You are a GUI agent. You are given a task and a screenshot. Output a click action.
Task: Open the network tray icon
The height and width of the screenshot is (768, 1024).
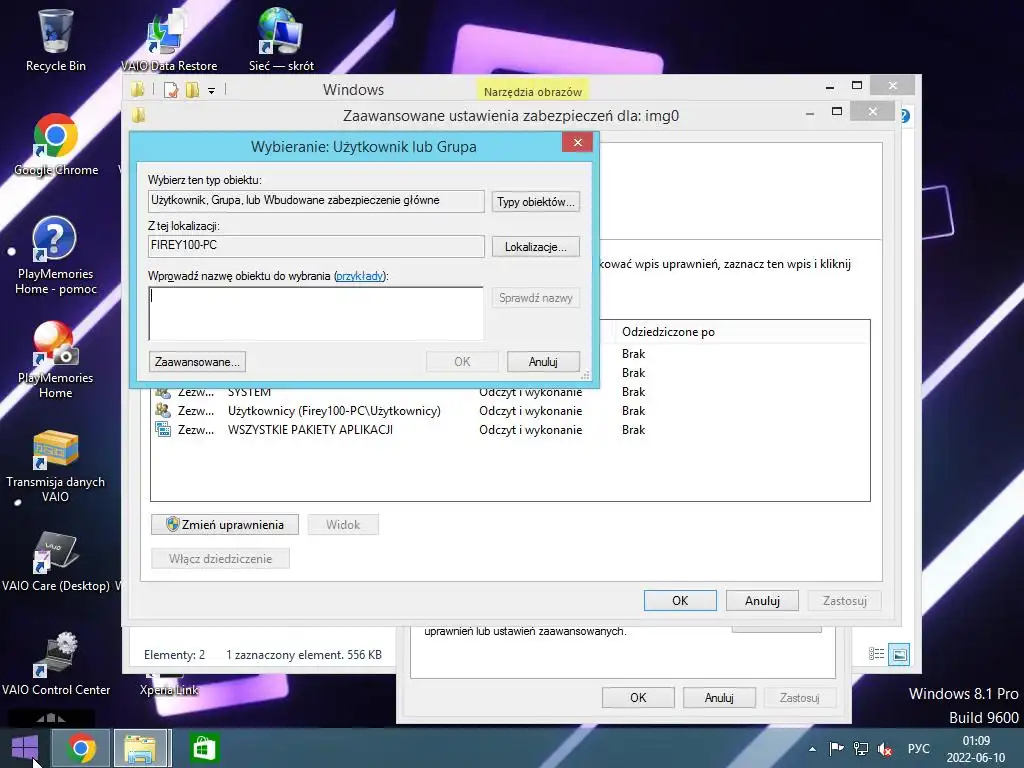861,748
